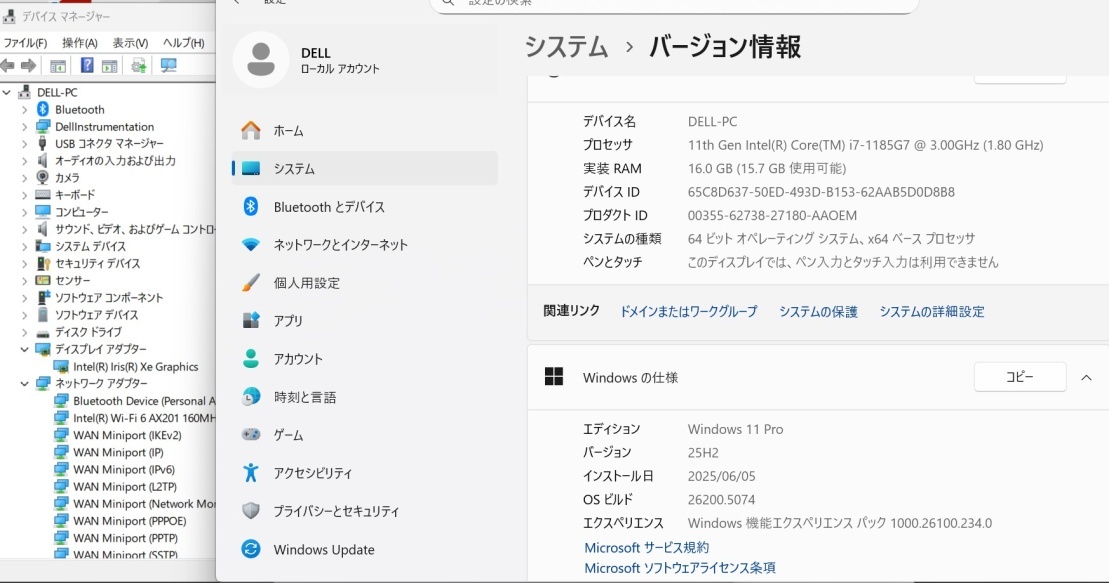
Task: Click the Bluetooth icon in Device Manager tree
Action: coord(42,109)
